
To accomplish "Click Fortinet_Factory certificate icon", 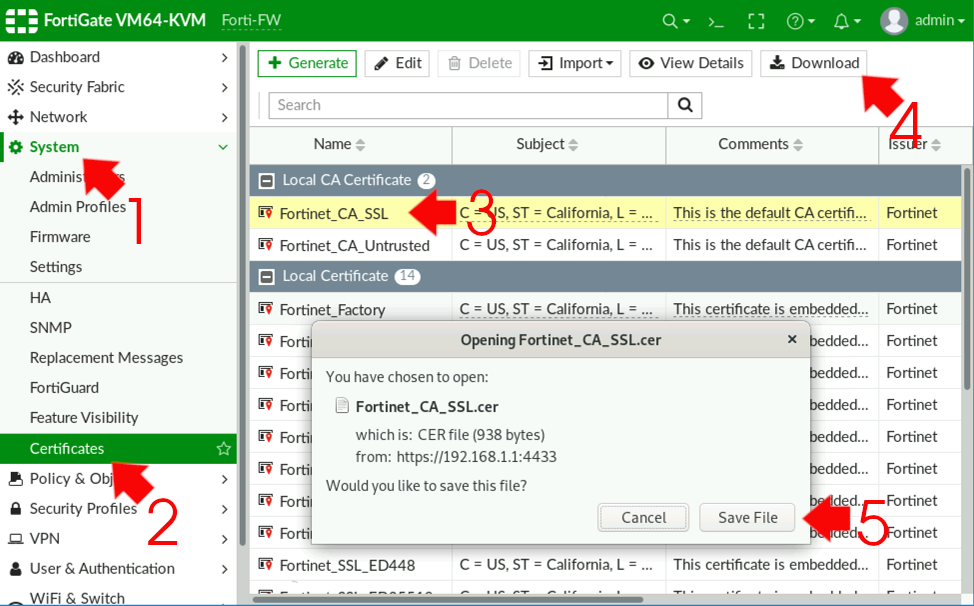I will click(266, 309).
